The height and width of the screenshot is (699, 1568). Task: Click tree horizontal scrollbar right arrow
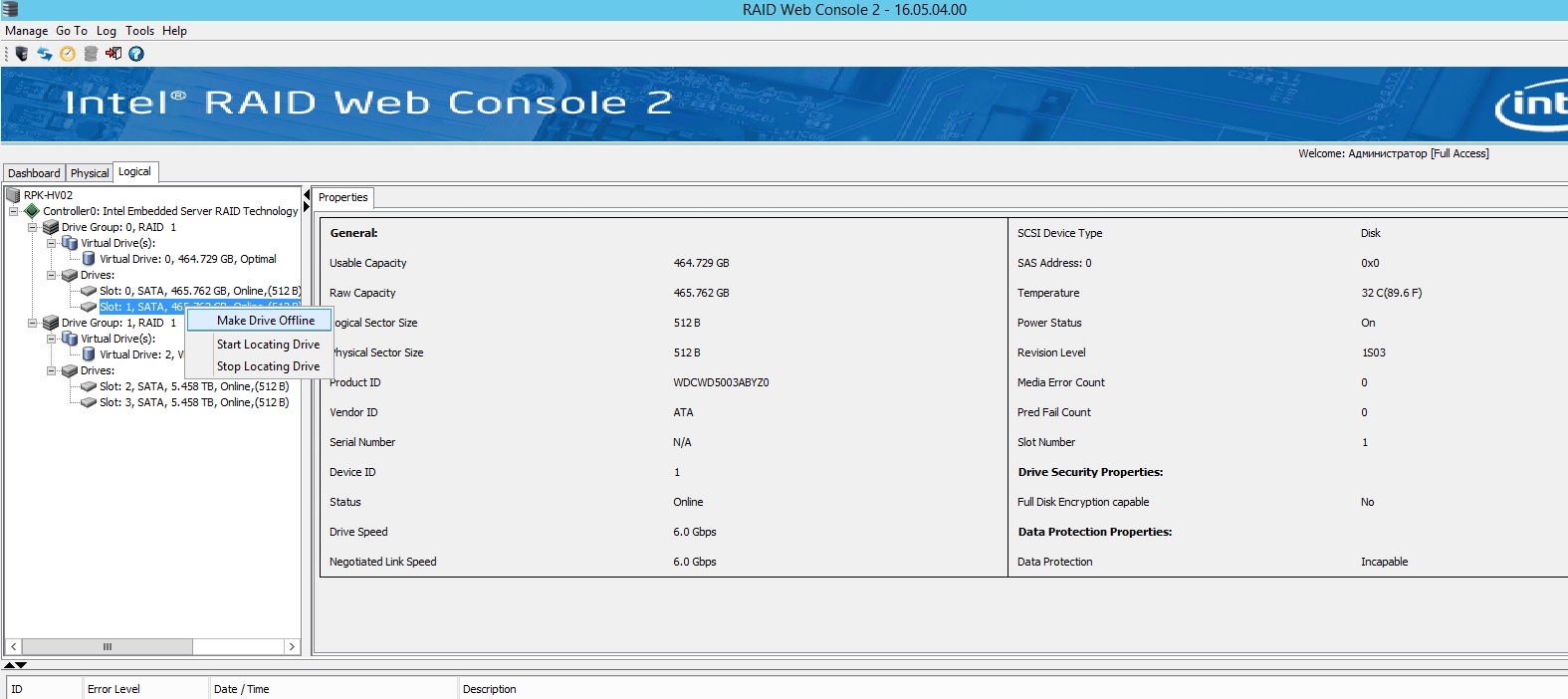tap(292, 647)
